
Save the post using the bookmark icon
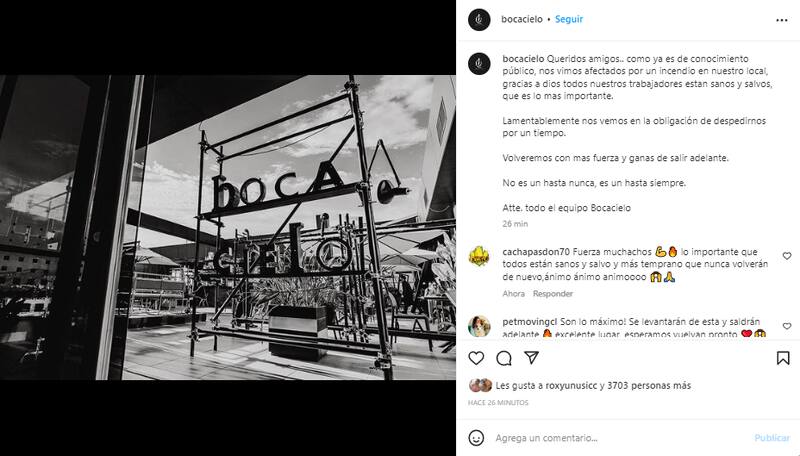pyautogui.click(x=783, y=358)
